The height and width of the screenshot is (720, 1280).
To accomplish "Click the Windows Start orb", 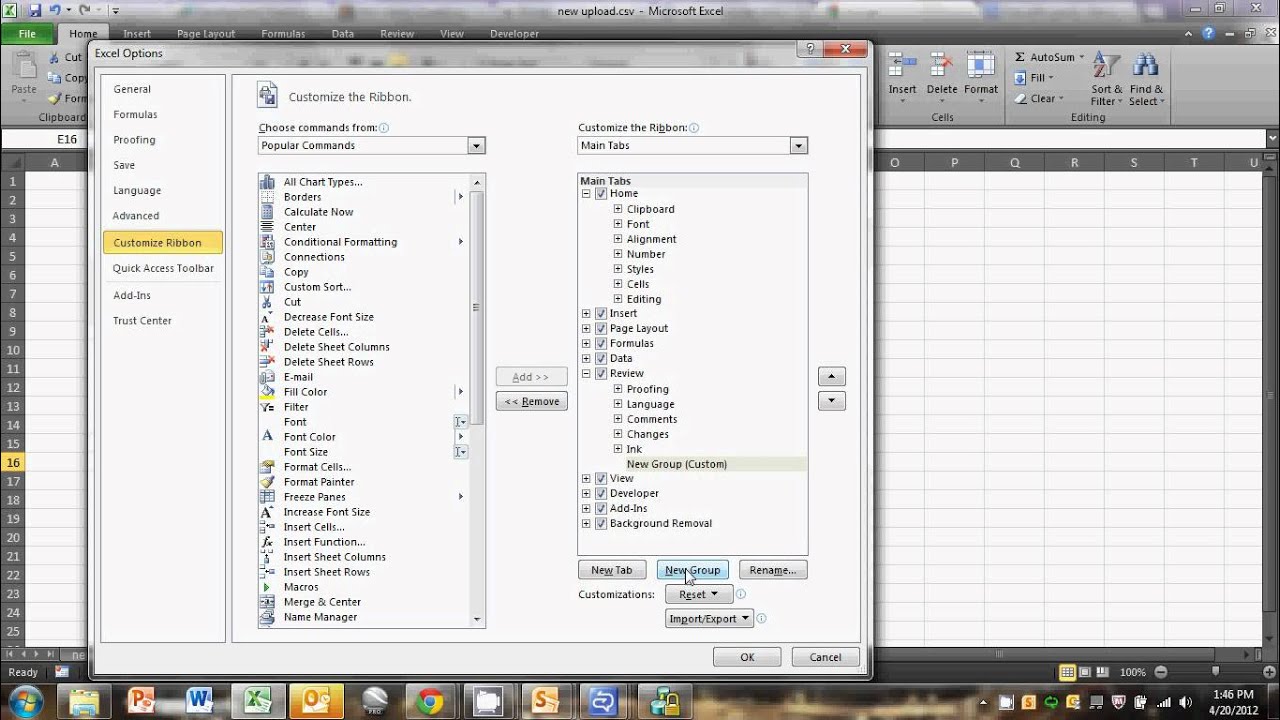I will [x=26, y=700].
